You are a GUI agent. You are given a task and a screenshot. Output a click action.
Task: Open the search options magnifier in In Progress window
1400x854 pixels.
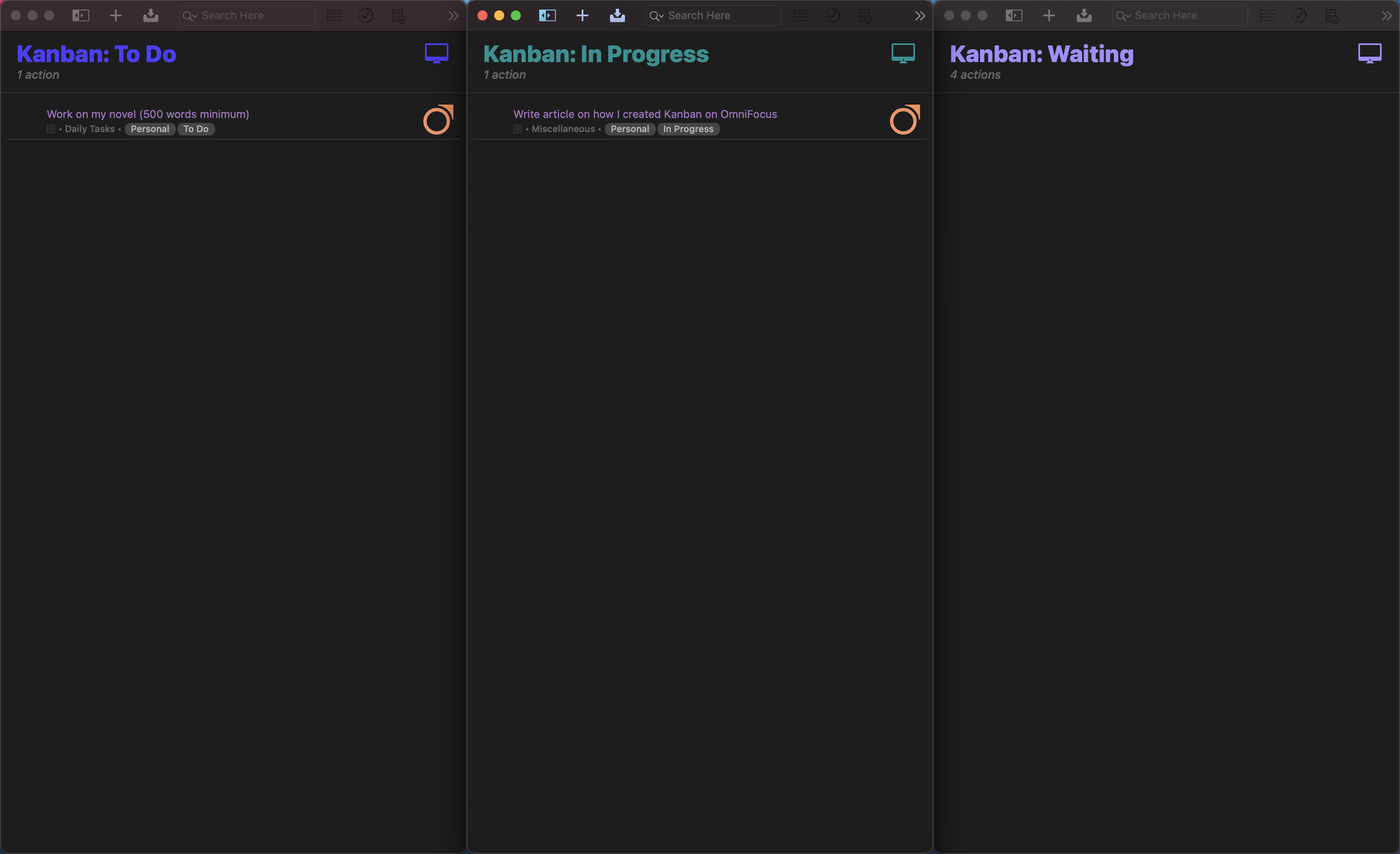(656, 16)
